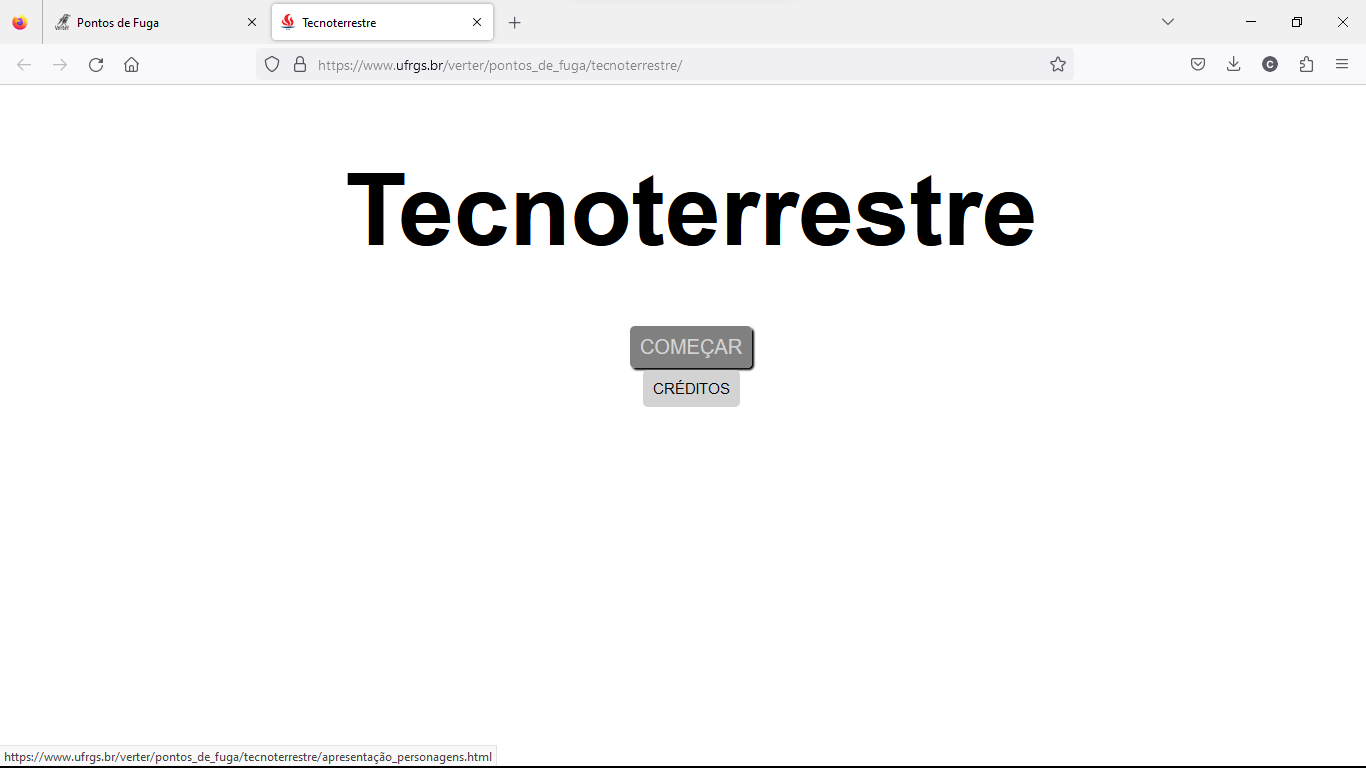The height and width of the screenshot is (768, 1366).
Task: Click the back navigation arrow
Action: click(24, 65)
